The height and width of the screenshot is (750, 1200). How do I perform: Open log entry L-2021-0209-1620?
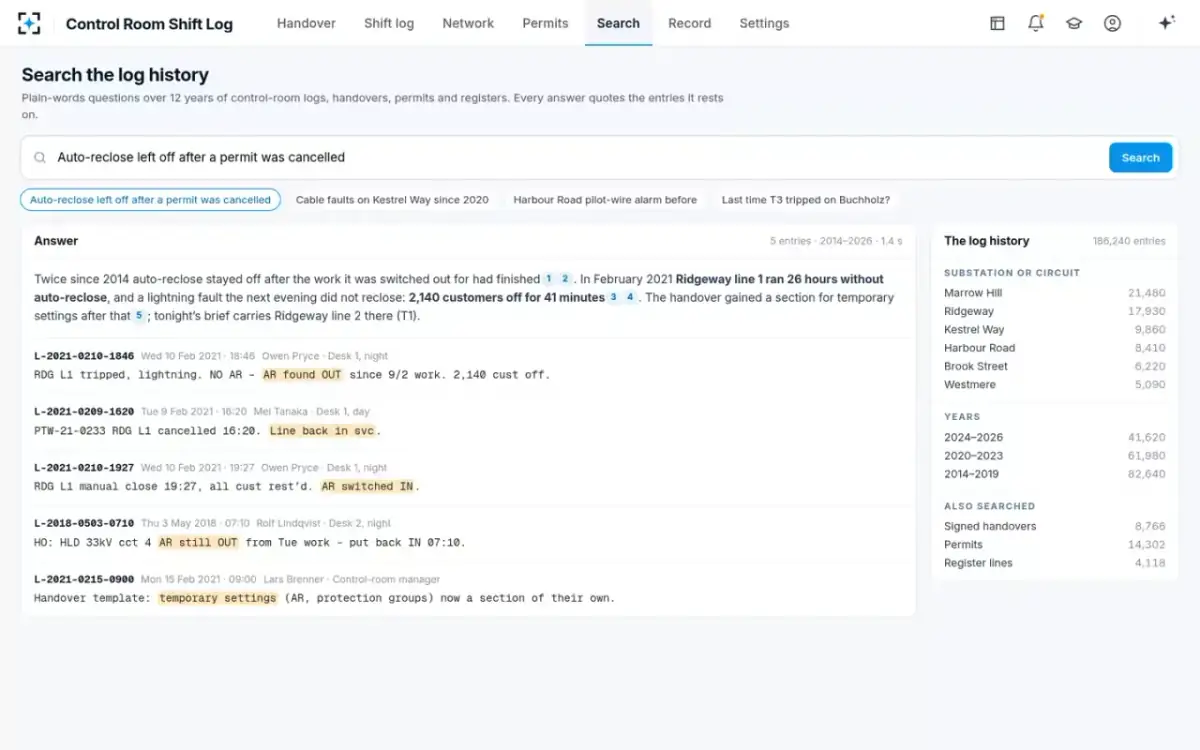tap(84, 411)
